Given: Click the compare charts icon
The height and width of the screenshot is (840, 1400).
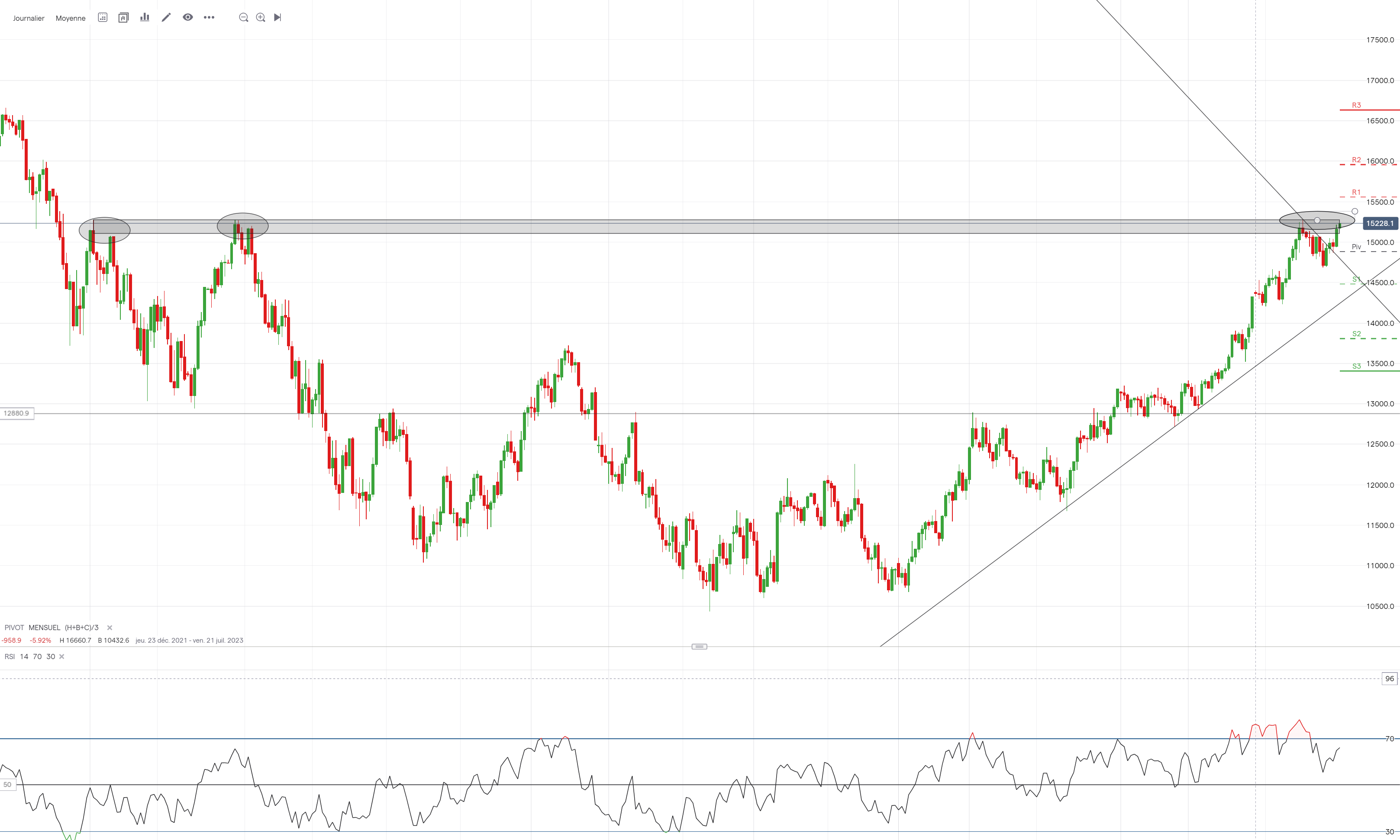Looking at the screenshot, I should [123, 18].
